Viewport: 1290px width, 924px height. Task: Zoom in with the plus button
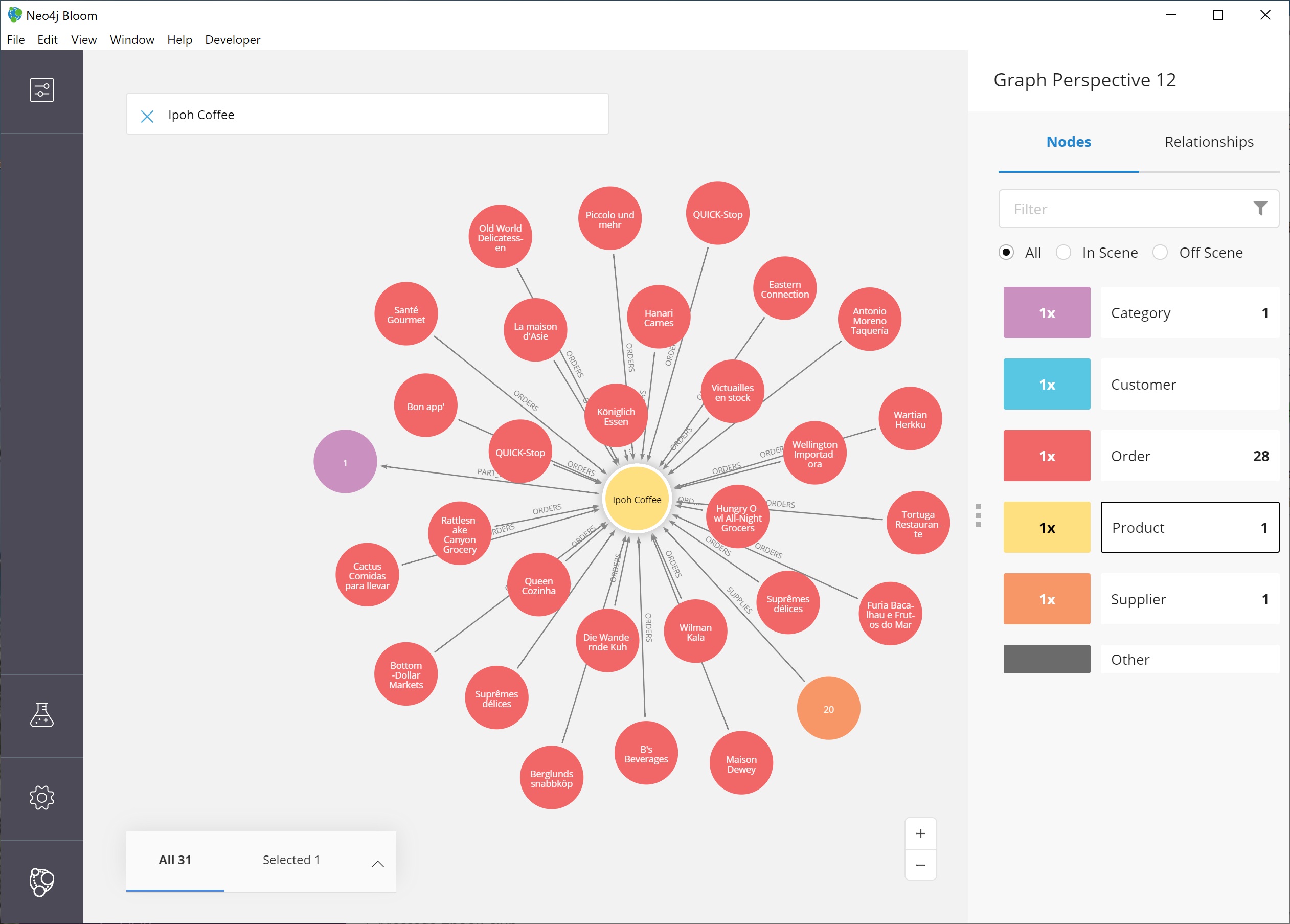pos(920,833)
